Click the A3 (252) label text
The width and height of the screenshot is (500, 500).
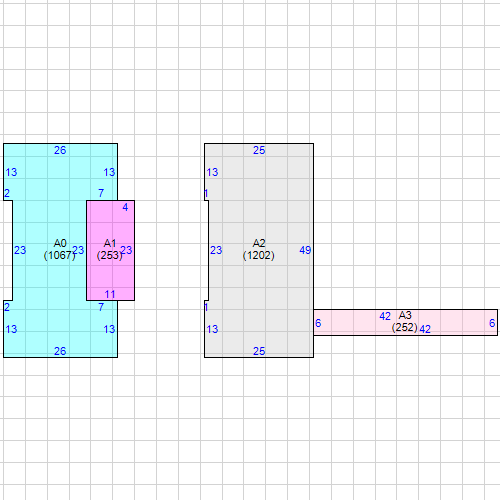(x=405, y=321)
